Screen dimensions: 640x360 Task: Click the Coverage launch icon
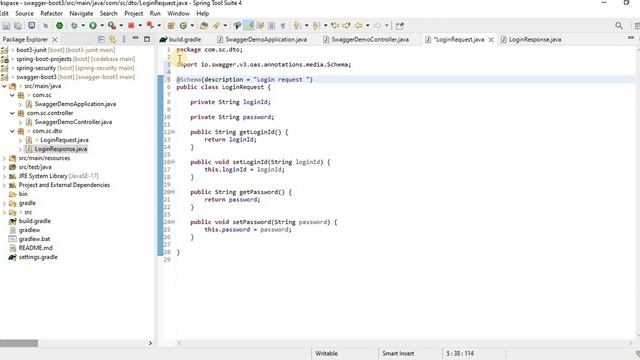tap(112, 26)
